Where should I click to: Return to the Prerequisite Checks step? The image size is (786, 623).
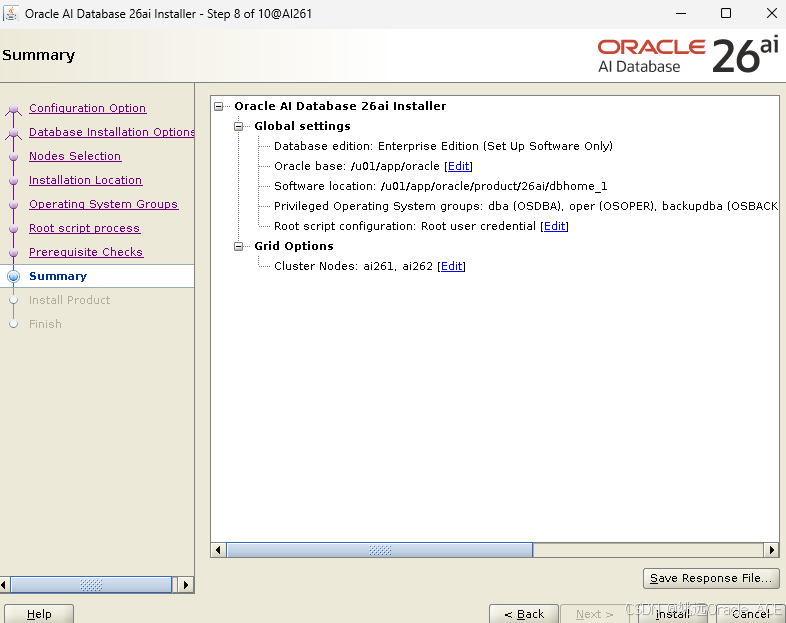coord(86,253)
